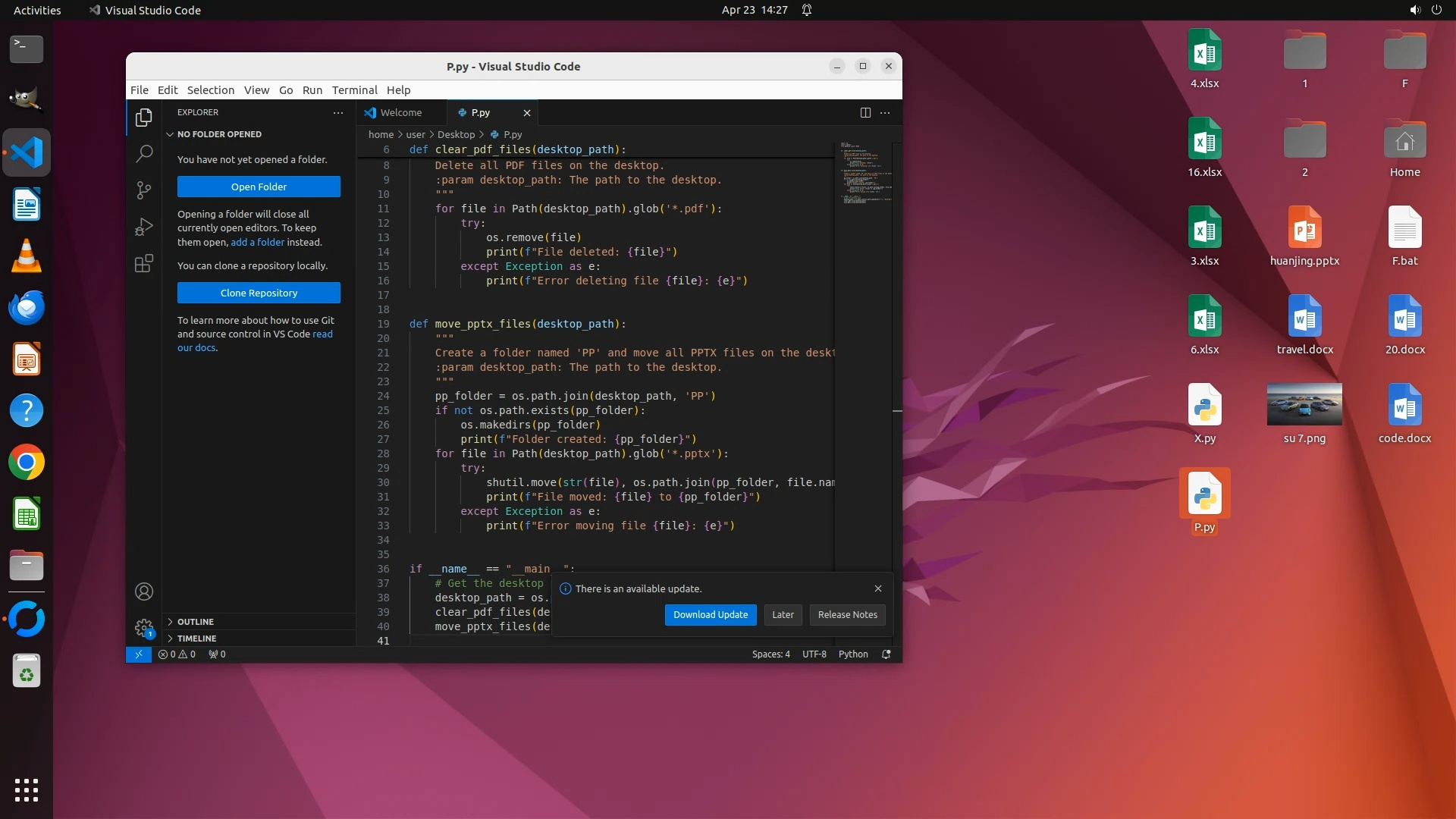Screen dimensions: 1456x819
Task: Open the Search view in activity bar
Action: point(143,154)
